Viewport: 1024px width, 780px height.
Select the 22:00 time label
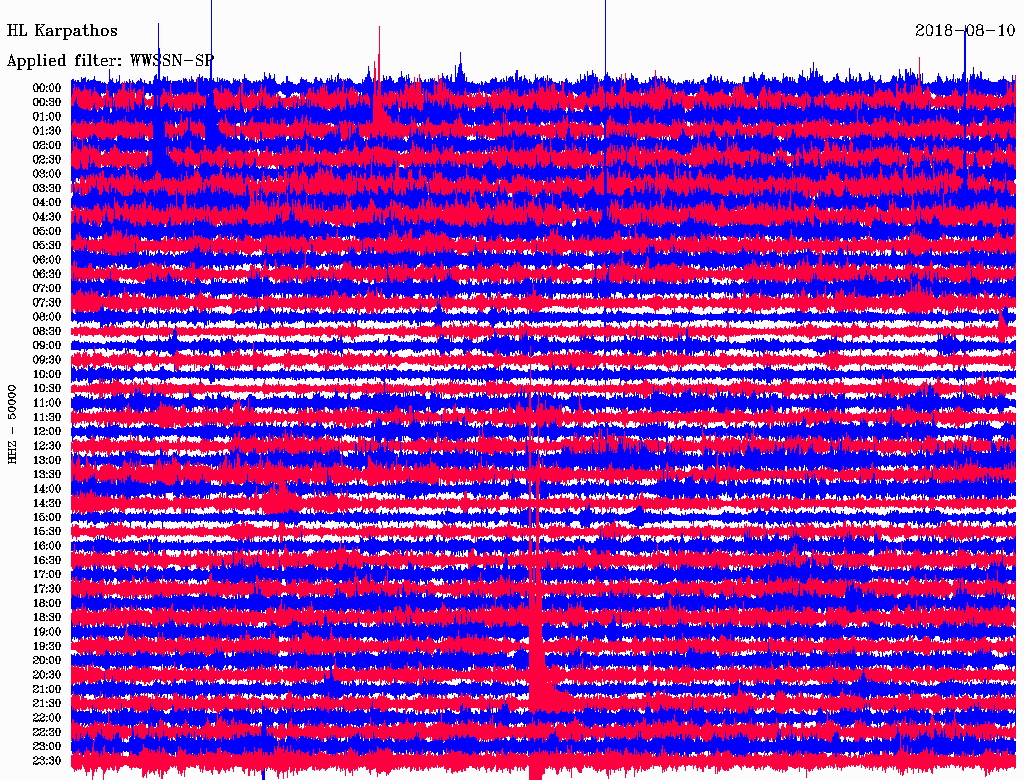click(47, 718)
